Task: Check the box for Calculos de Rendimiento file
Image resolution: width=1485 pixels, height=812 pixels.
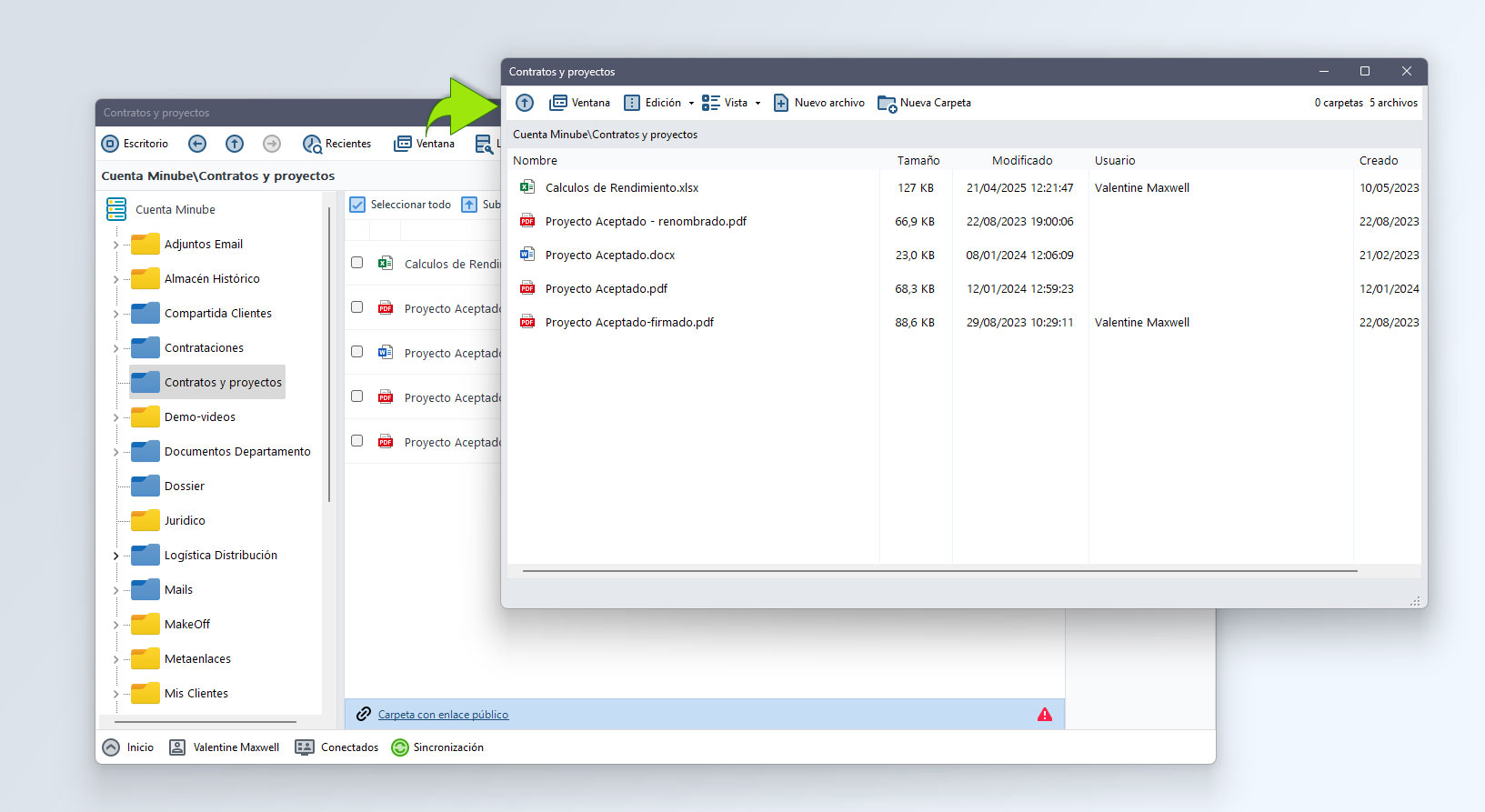Action: tap(357, 263)
